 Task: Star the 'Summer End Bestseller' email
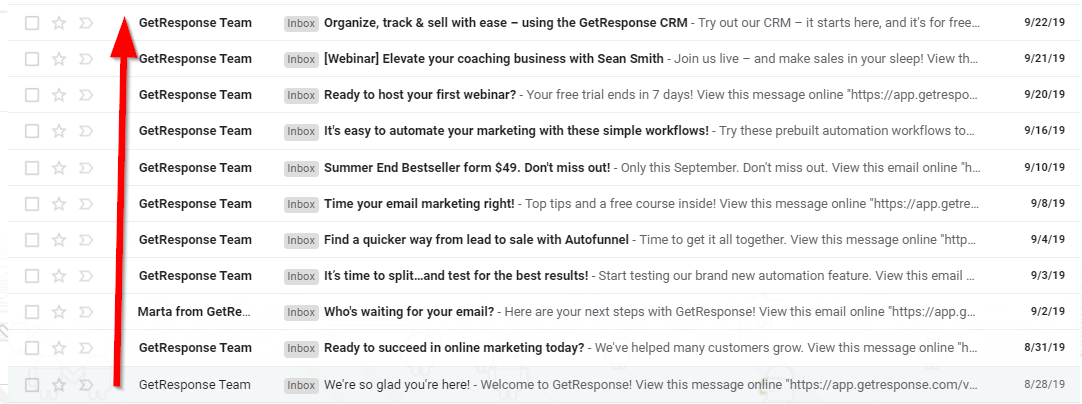tap(59, 167)
